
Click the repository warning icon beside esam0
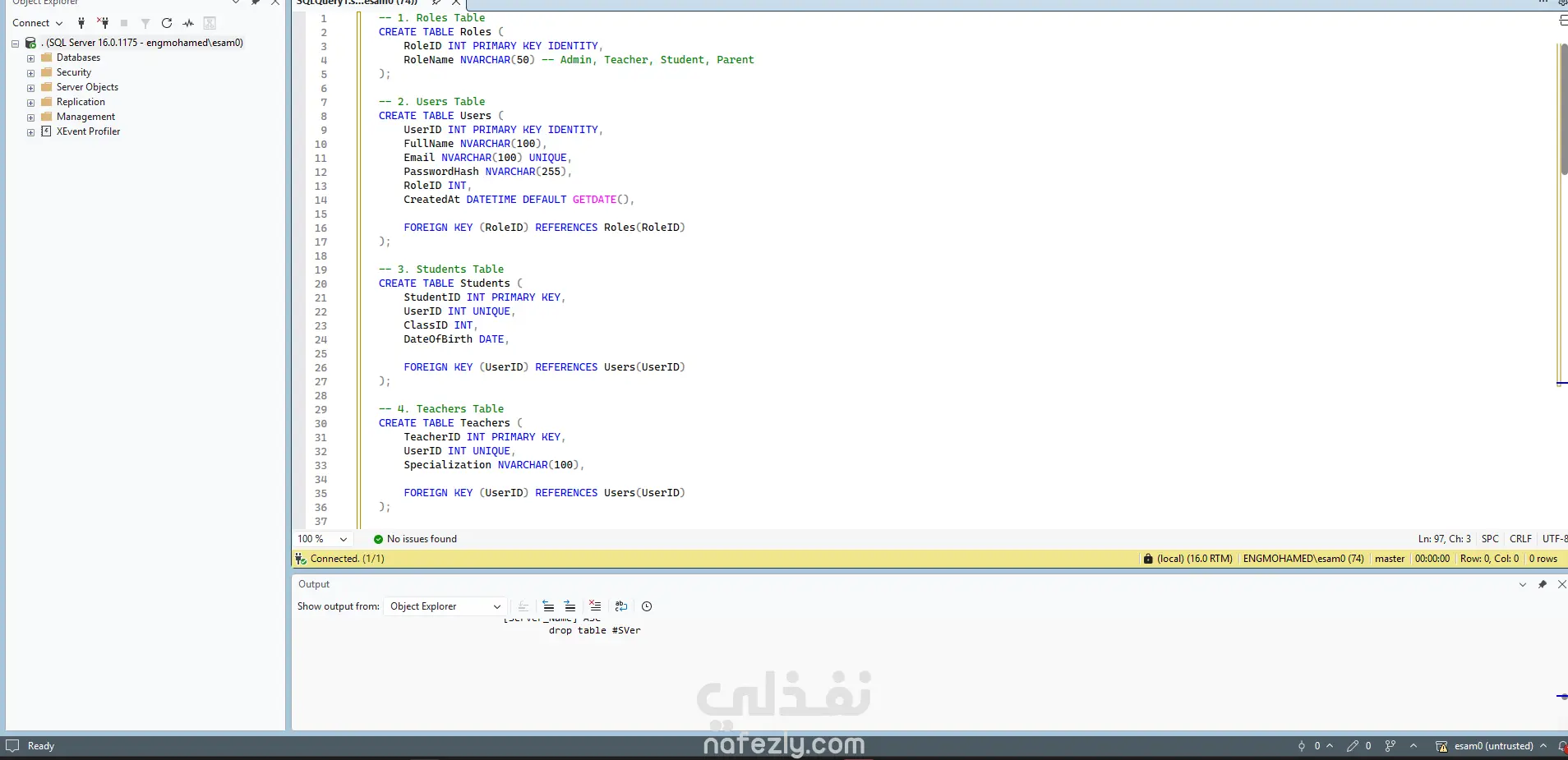[x=1441, y=746]
